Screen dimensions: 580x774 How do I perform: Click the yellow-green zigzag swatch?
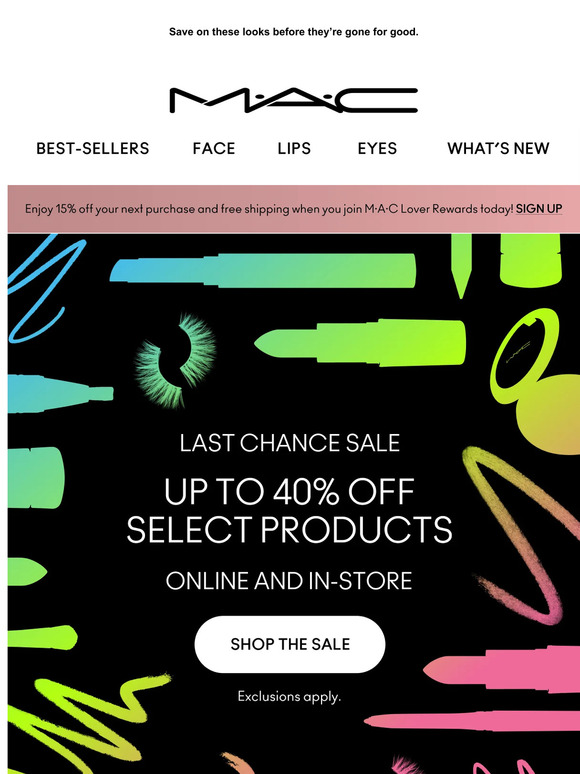[x=84, y=721]
